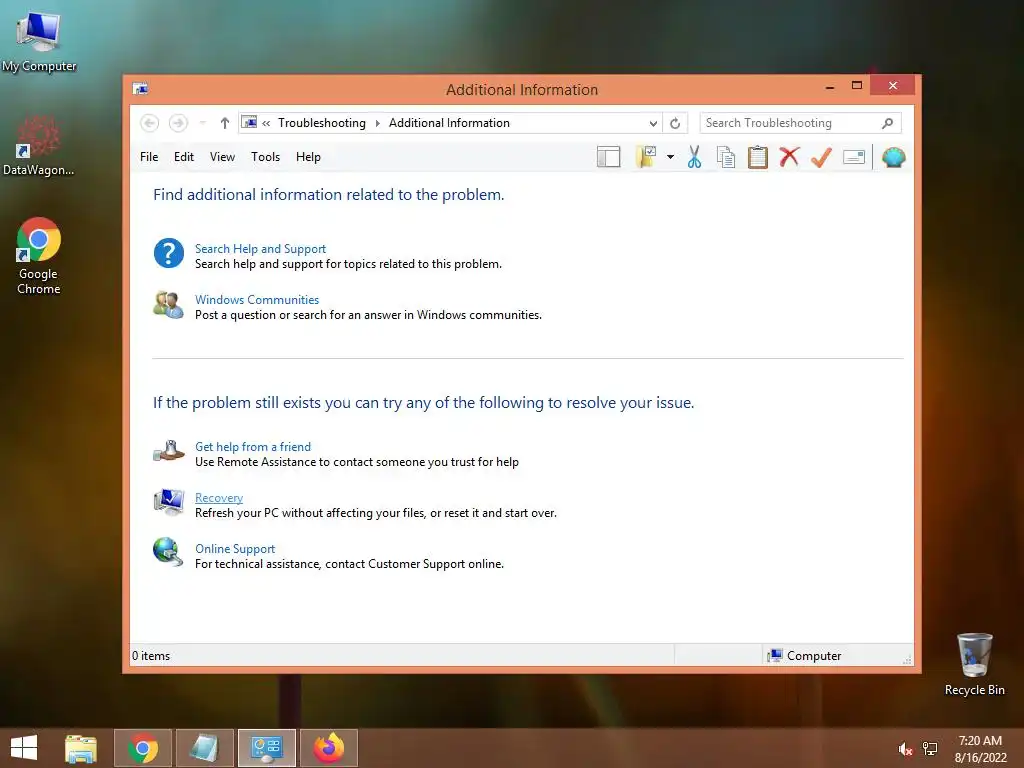
Task: Open the Online Support link
Action: pyautogui.click(x=234, y=549)
